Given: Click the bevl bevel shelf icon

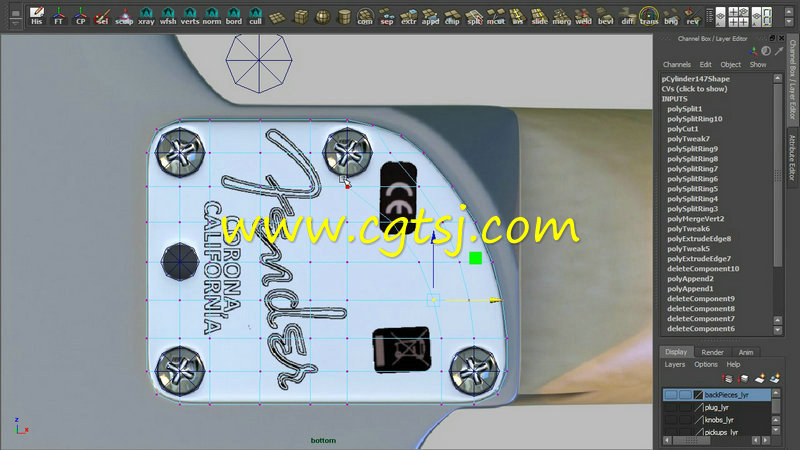Looking at the screenshot, I should pos(606,16).
